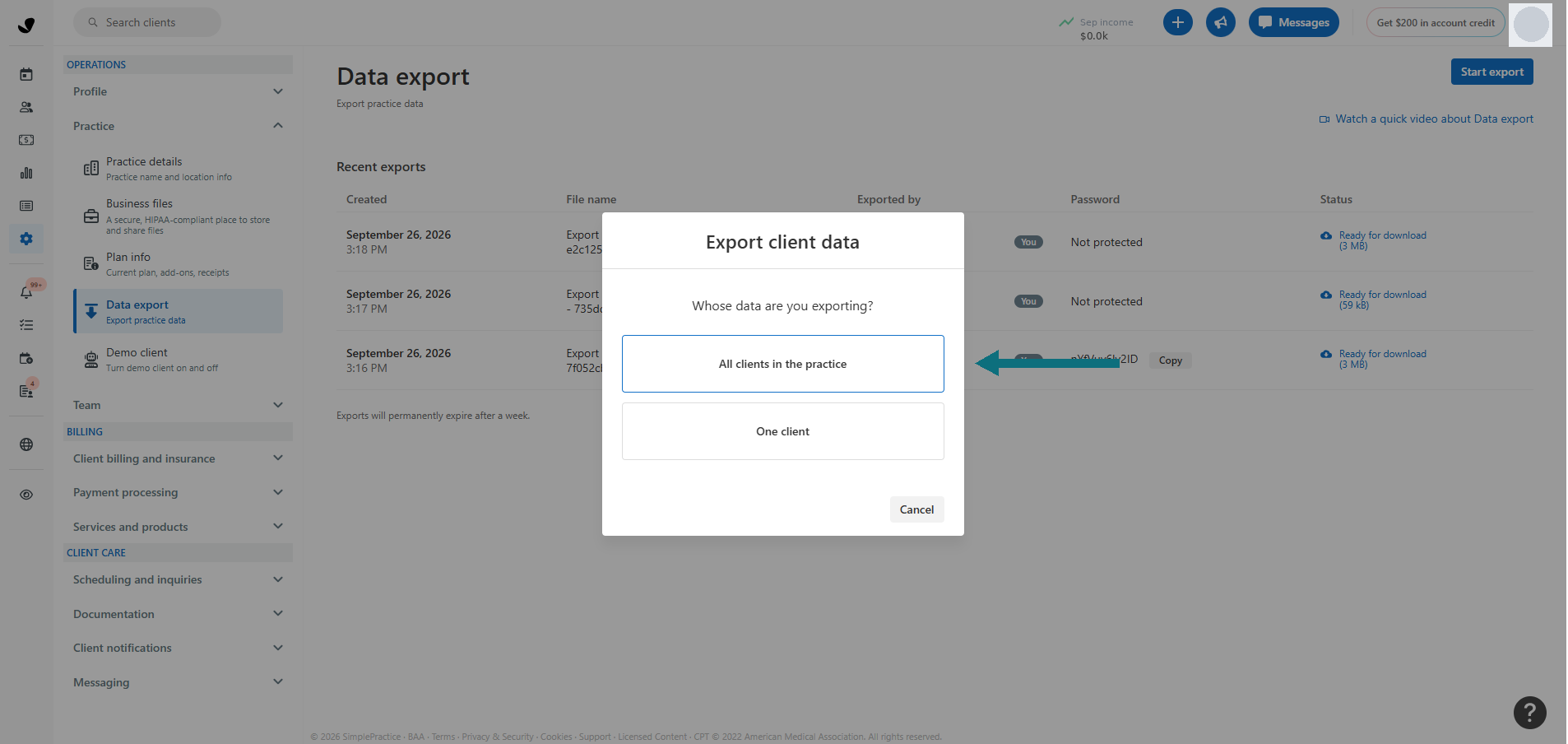Cancel the export dialog

(916, 509)
